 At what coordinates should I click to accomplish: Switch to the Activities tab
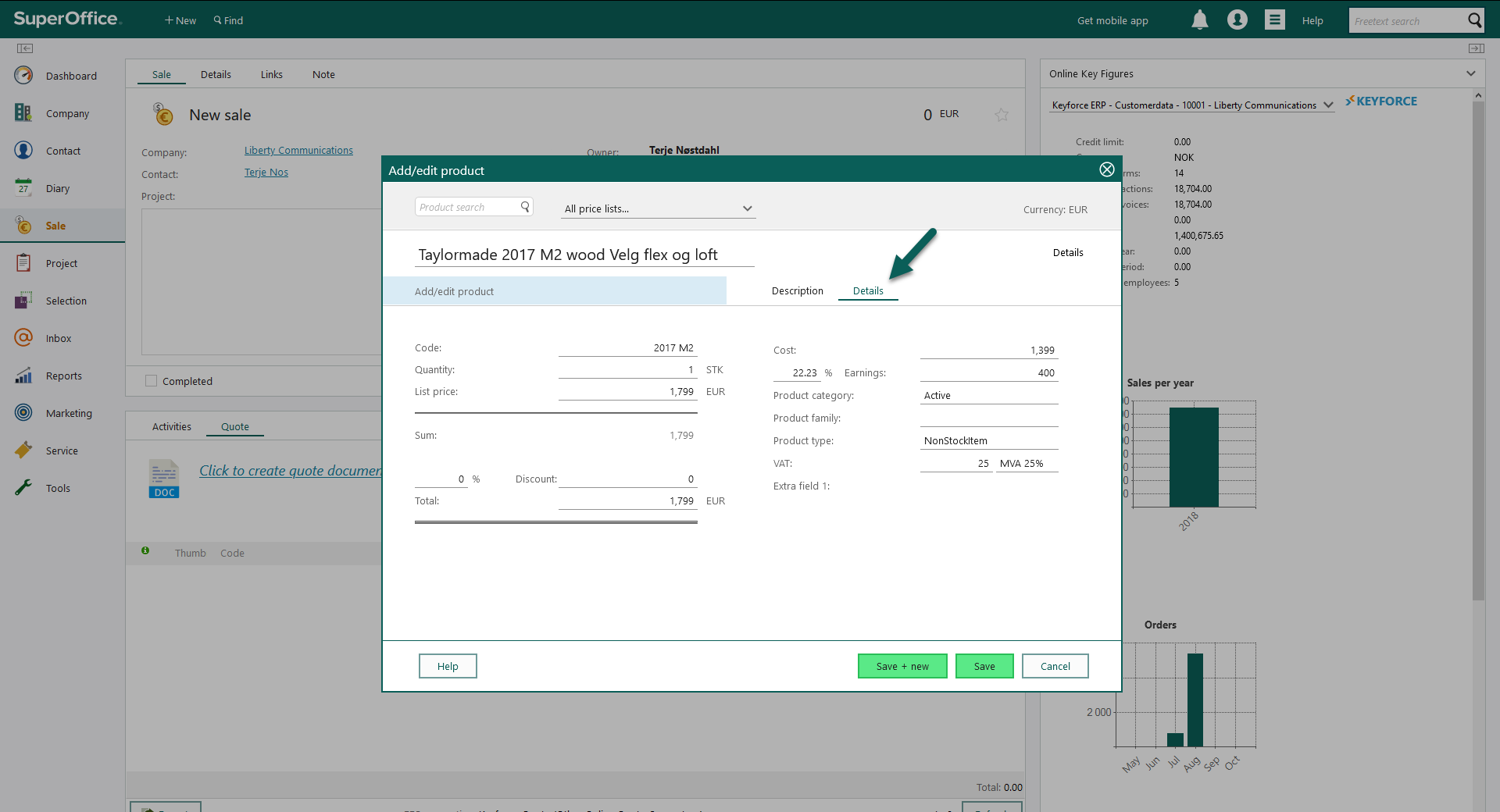(172, 426)
